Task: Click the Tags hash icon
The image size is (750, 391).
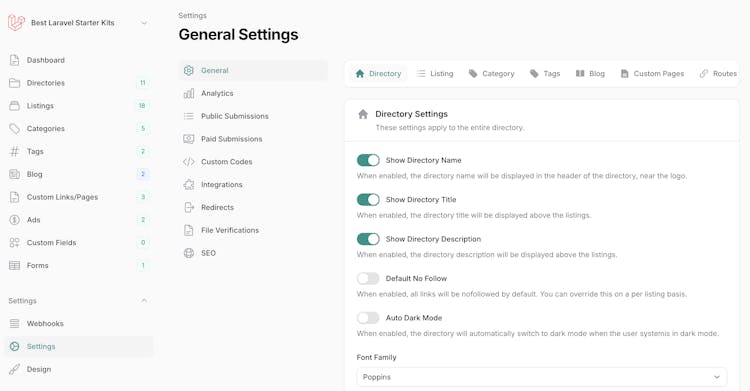Action: click(x=15, y=152)
